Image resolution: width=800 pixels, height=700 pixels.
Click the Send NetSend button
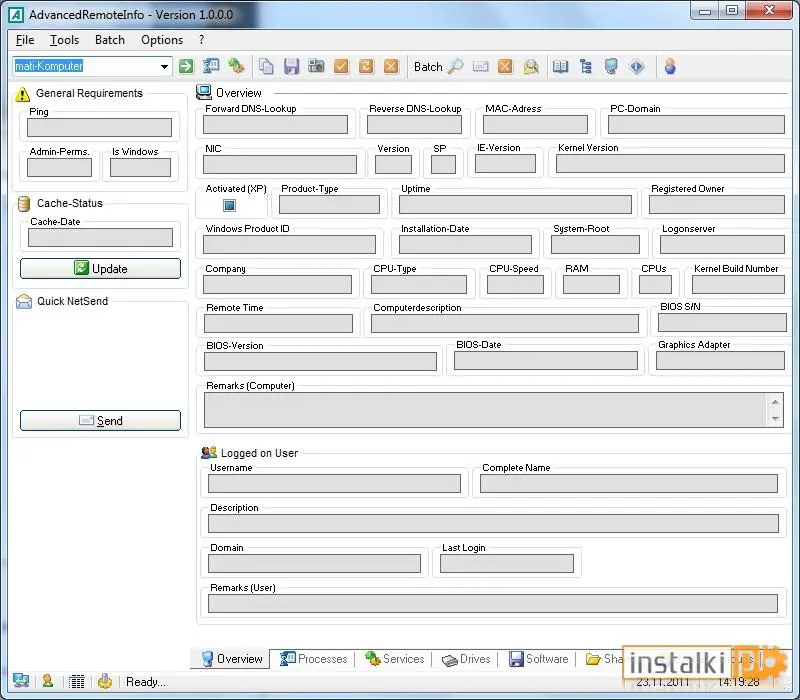(101, 420)
